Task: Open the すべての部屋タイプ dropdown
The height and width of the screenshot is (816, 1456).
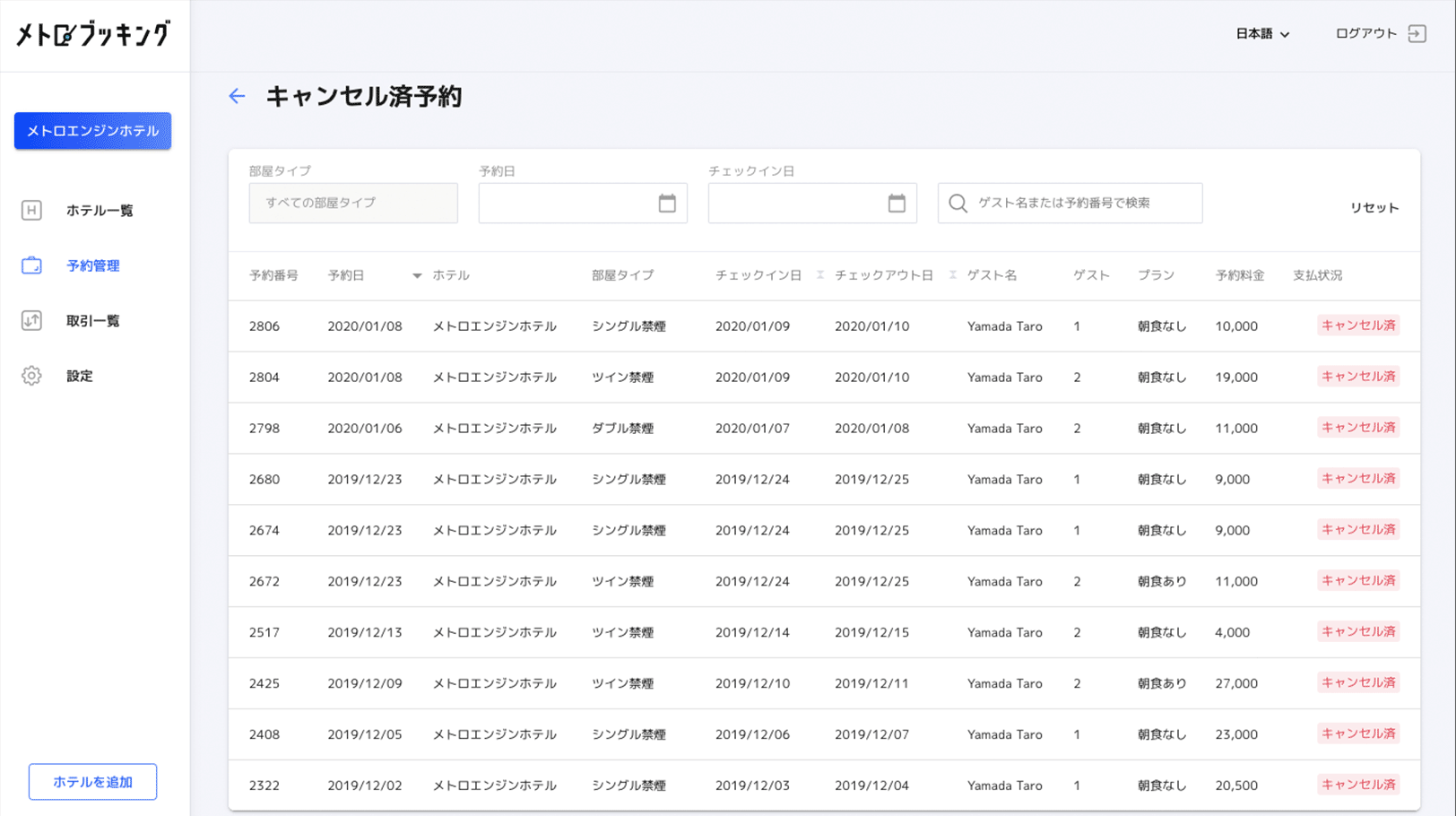Action: point(353,203)
